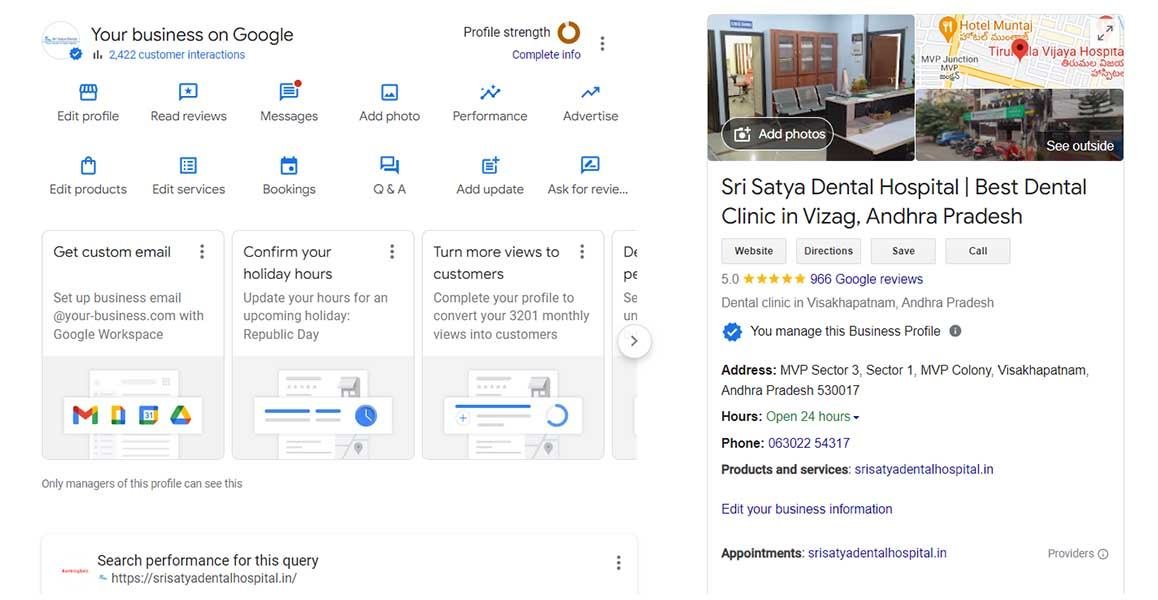This screenshot has height=600, width=1158.
Task: Open the map thumbnail with red pin
Action: coord(1019,51)
